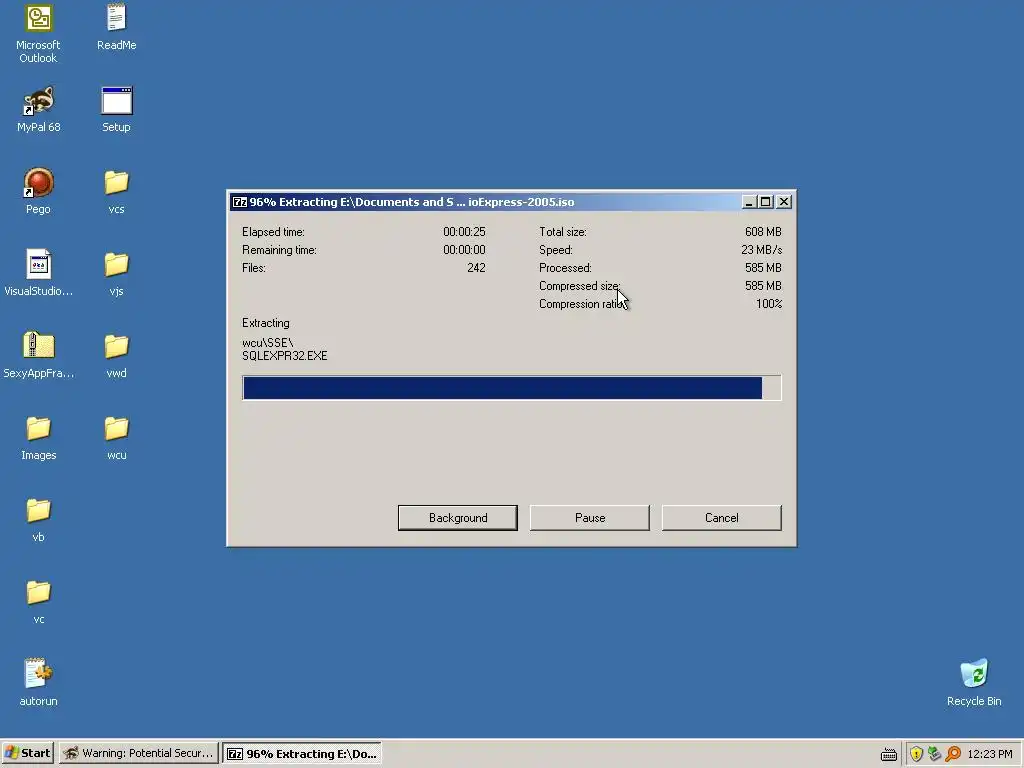
Task: Select the Recycle Bin icon
Action: pyautogui.click(x=974, y=673)
